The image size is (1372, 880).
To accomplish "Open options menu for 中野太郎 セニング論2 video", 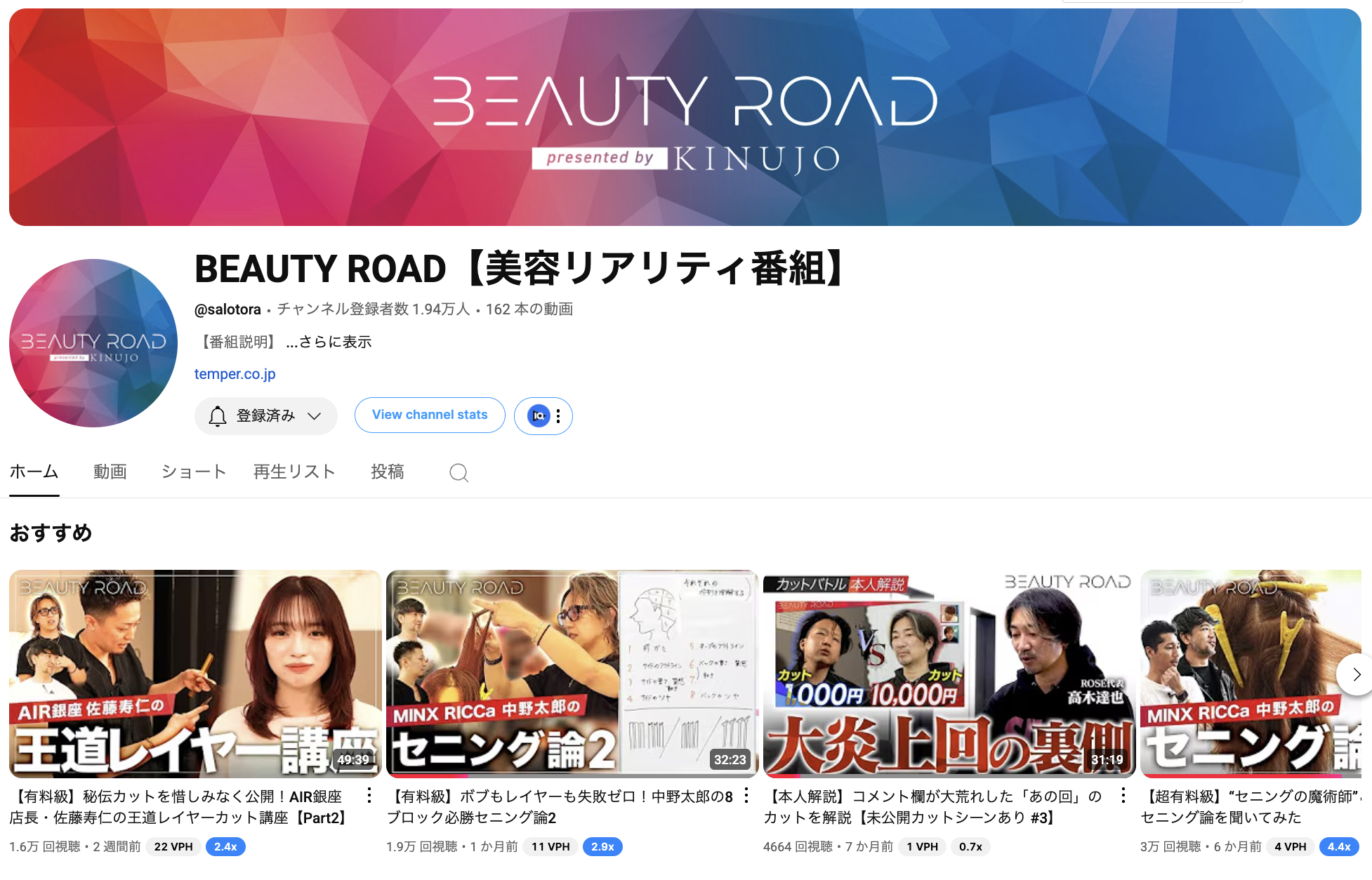I will (x=746, y=795).
